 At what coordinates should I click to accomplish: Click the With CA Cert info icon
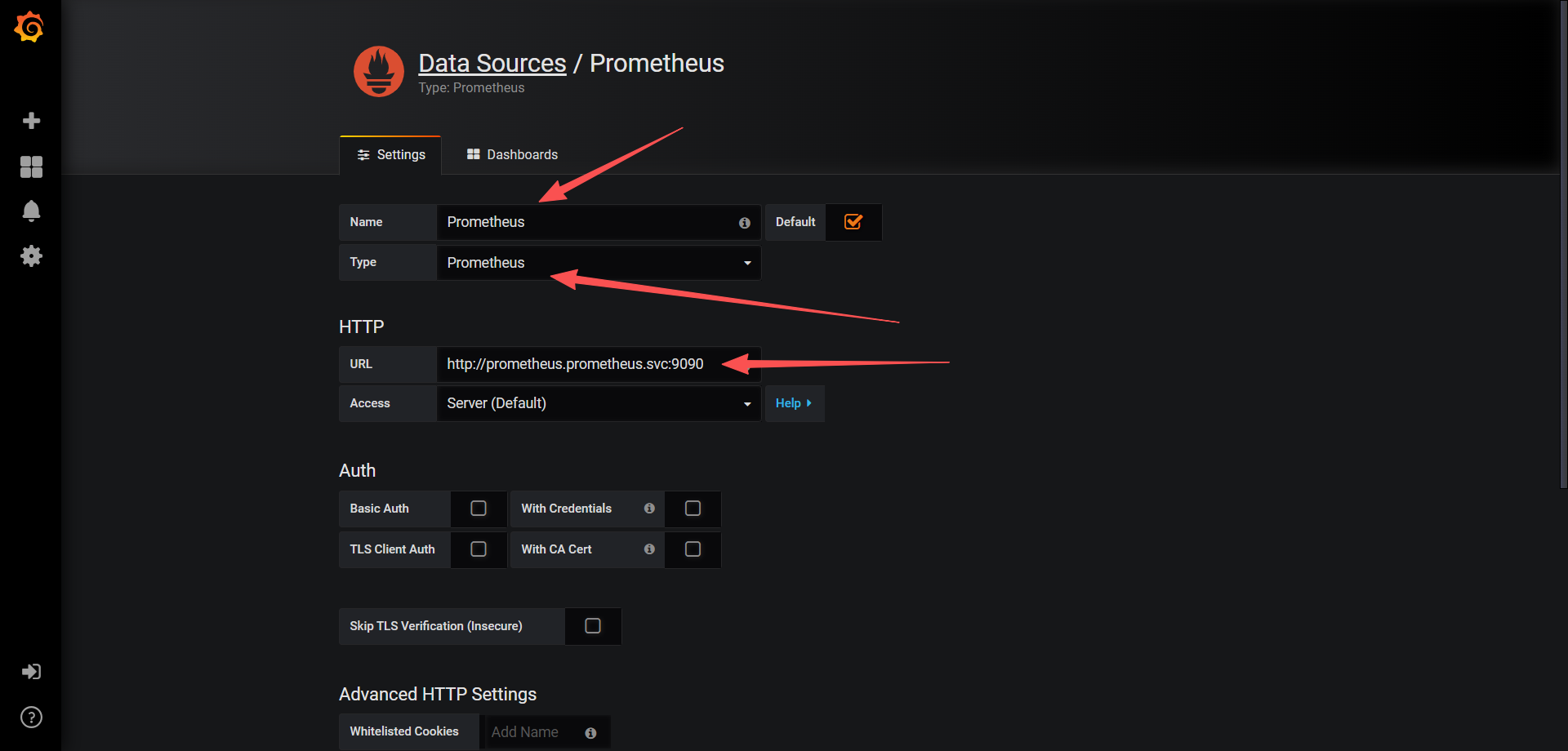pyautogui.click(x=649, y=549)
